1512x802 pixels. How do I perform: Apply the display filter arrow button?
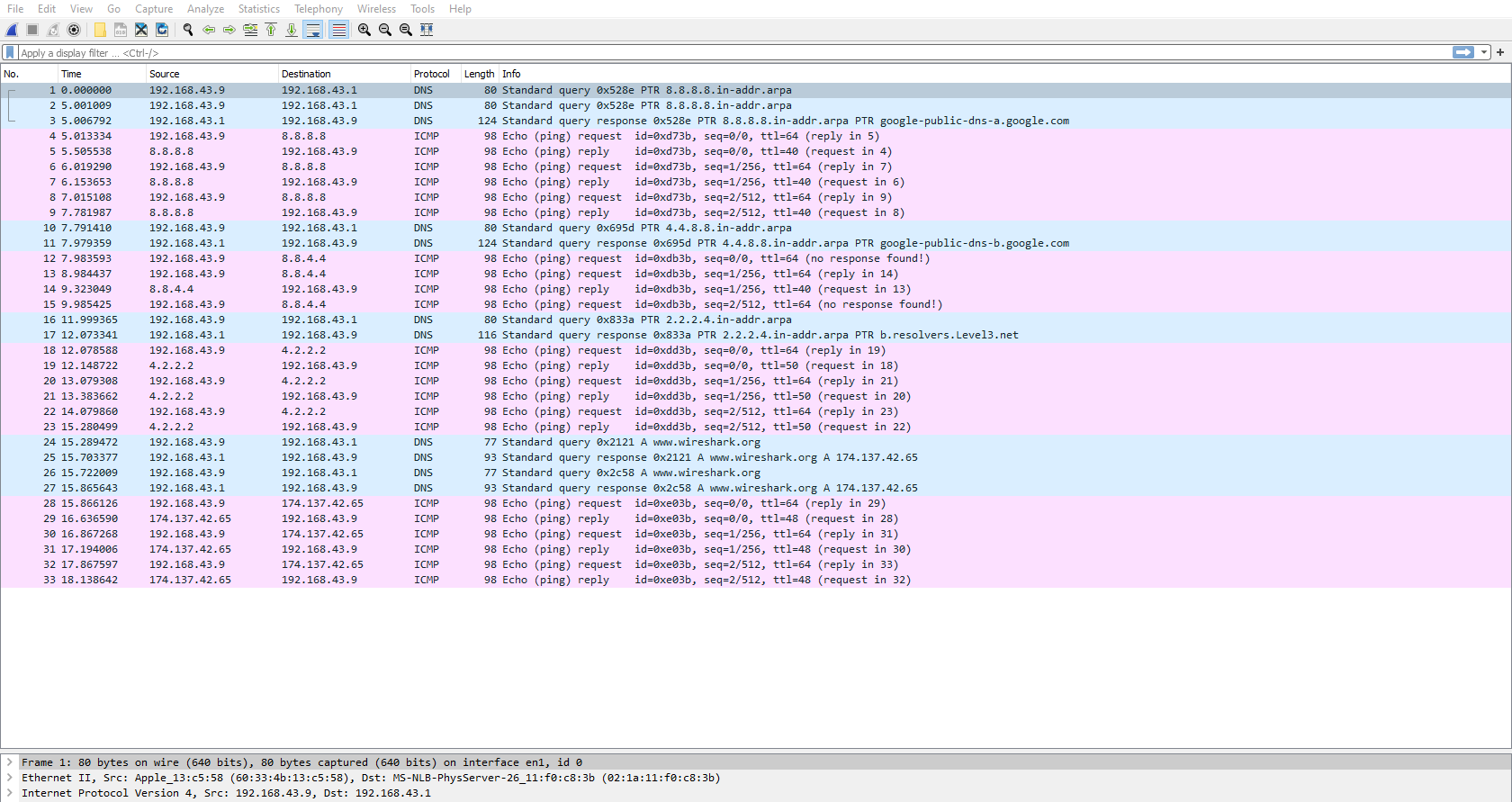(1463, 52)
